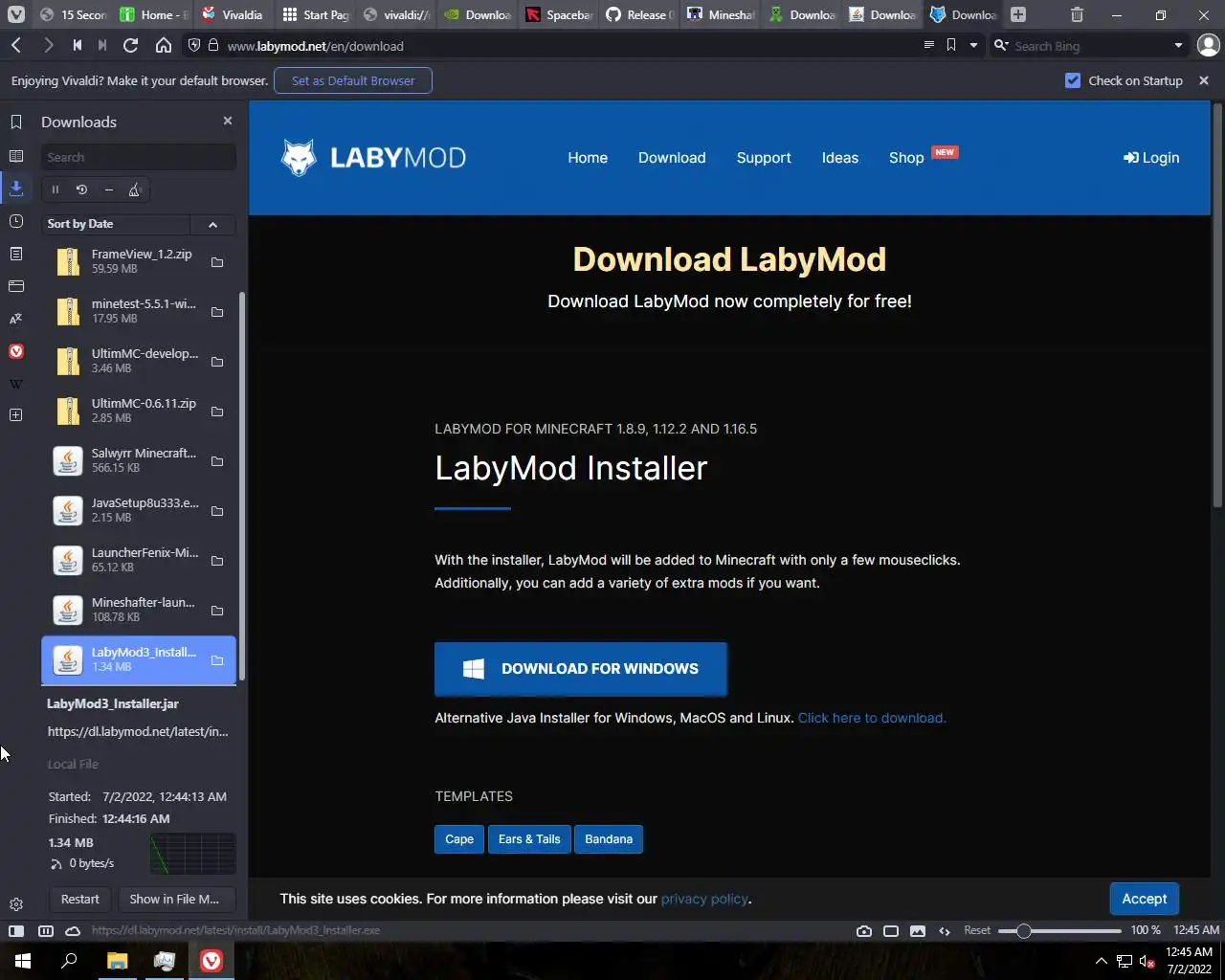Open the Vivaldi main menu icon
This screenshot has height=980, width=1225.
[16, 14]
